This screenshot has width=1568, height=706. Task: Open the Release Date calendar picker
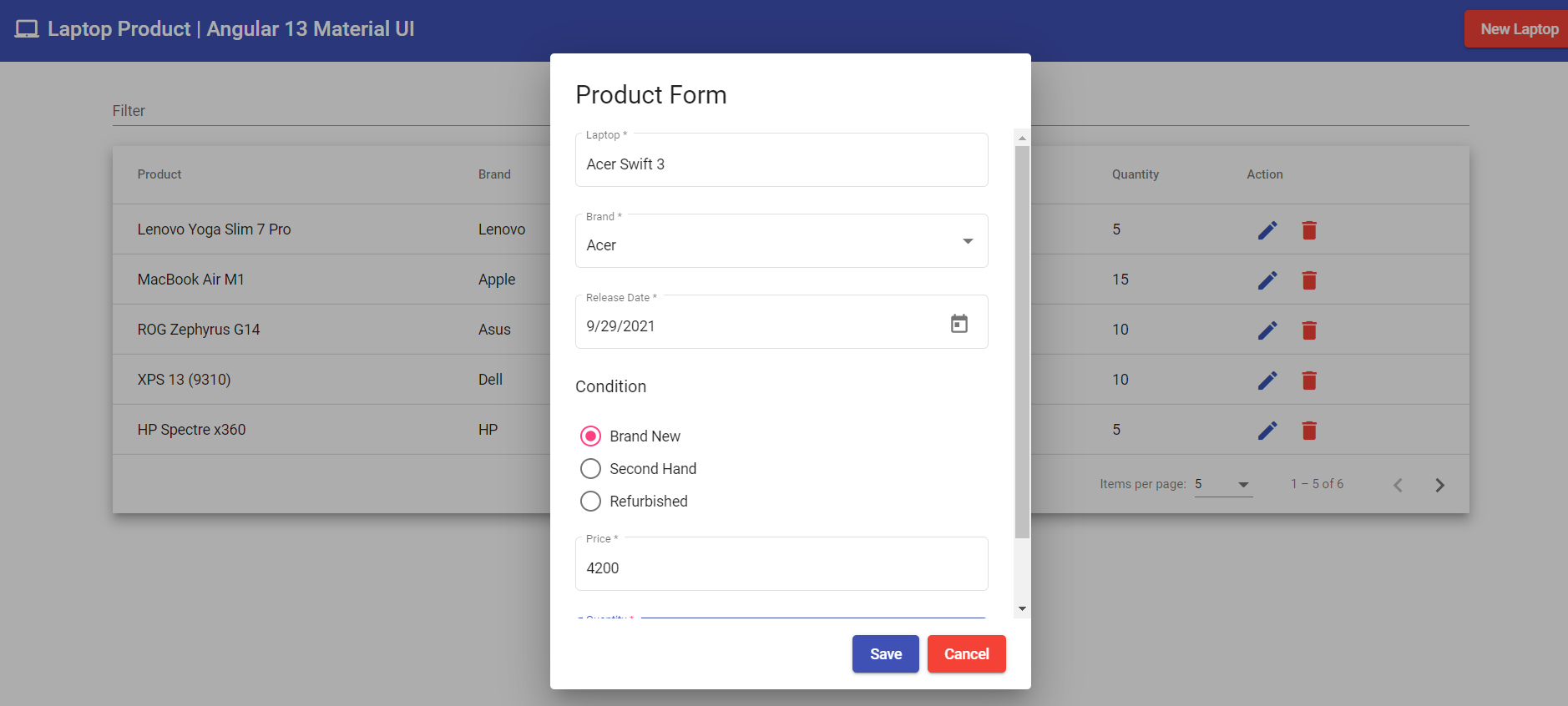[959, 323]
